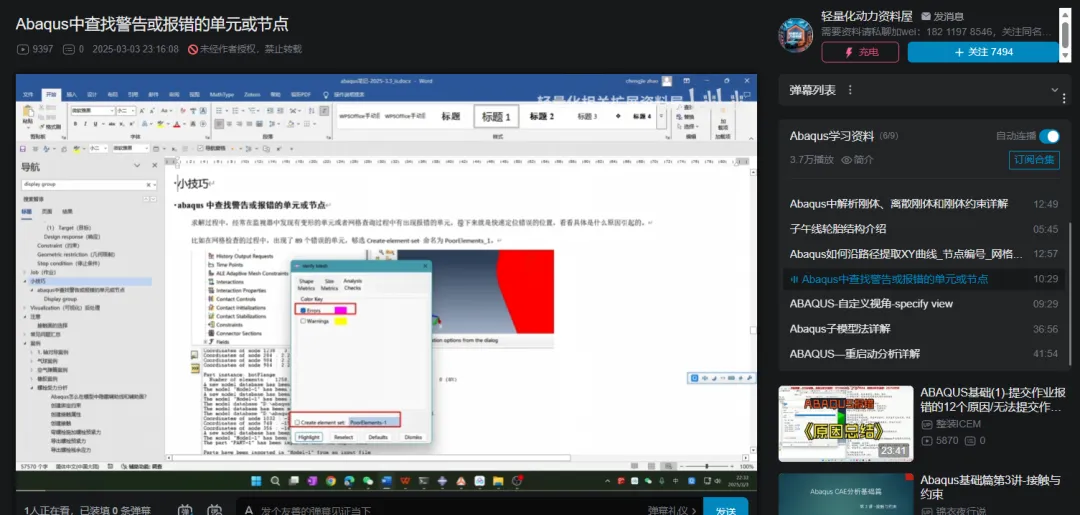Viewport: 1080px width, 515px height.
Task: Open WeChat from the taskbar
Action: click(x=368, y=480)
